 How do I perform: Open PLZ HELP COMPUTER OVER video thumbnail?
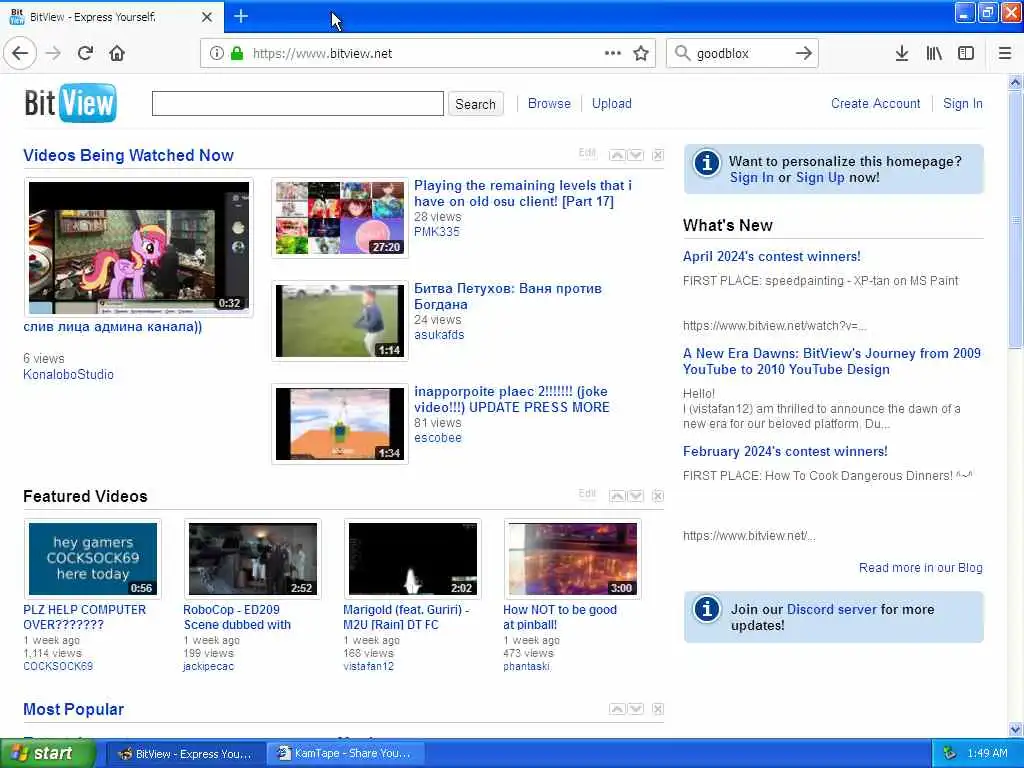[92, 558]
